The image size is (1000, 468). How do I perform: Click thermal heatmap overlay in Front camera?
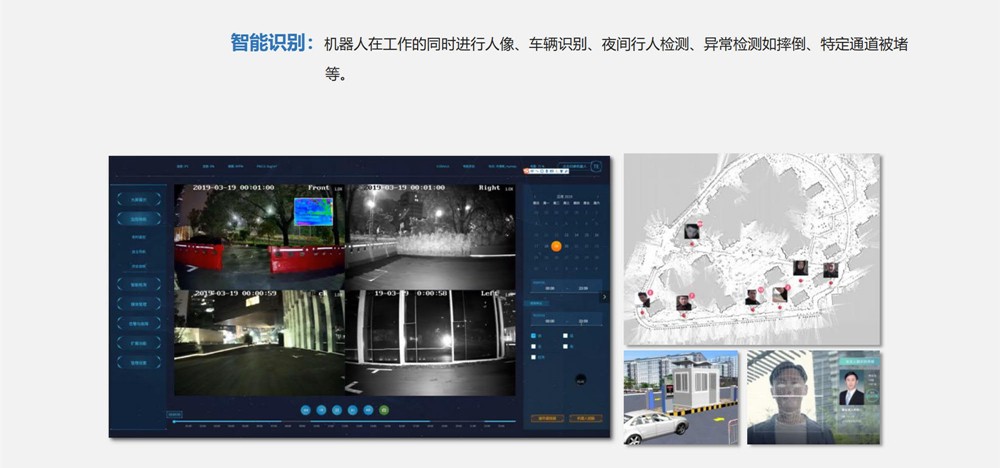pyautogui.click(x=313, y=213)
